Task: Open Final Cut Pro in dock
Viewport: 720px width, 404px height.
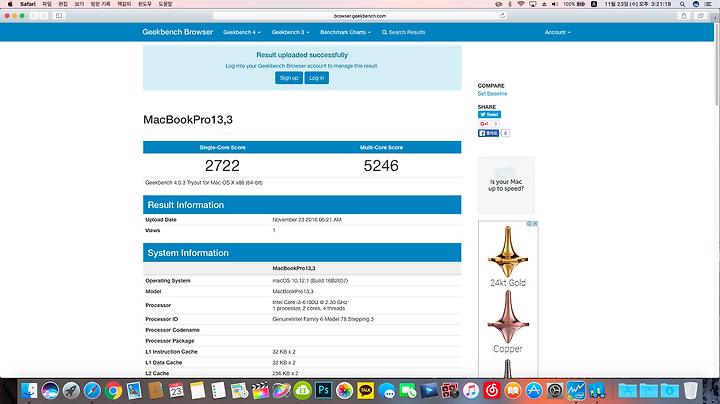Action: coord(260,391)
